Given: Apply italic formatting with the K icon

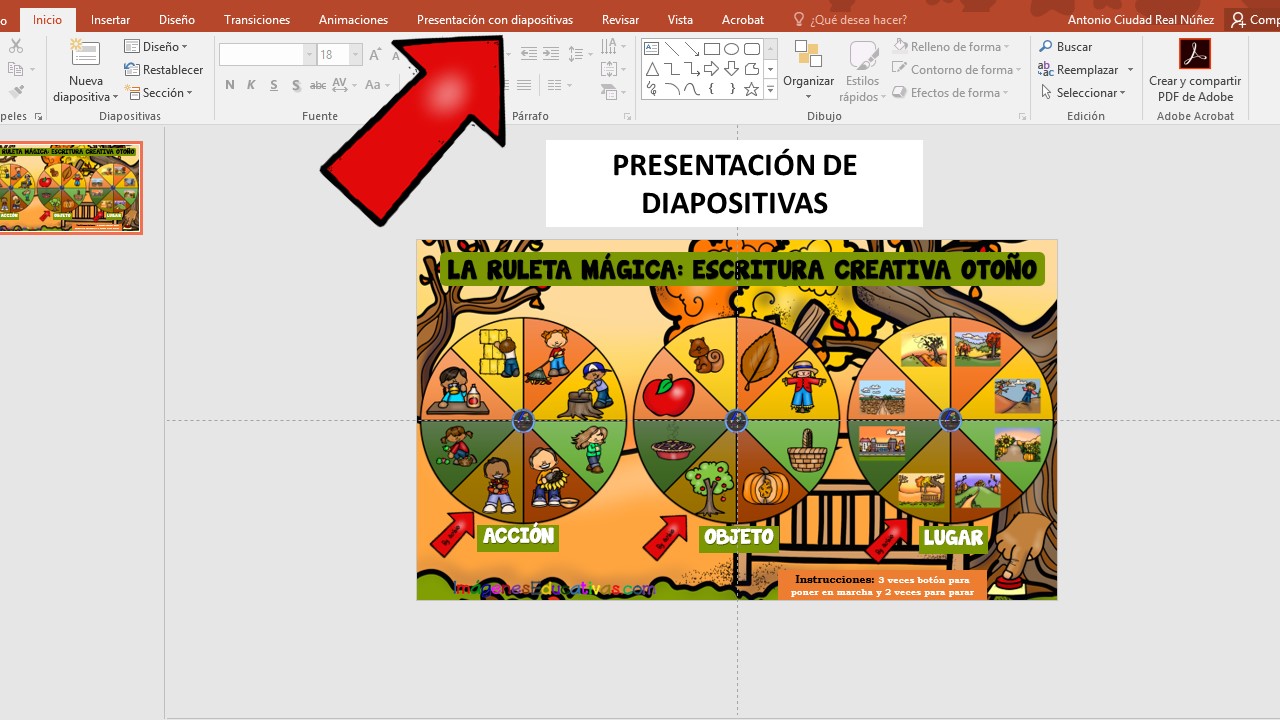Looking at the screenshot, I should tap(251, 85).
